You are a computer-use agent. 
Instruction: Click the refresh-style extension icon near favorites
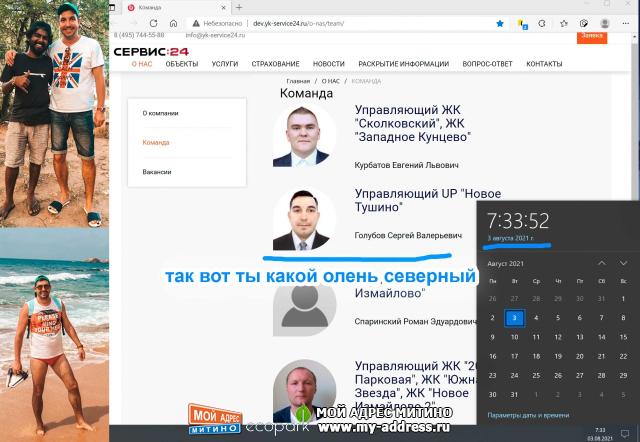[542, 24]
